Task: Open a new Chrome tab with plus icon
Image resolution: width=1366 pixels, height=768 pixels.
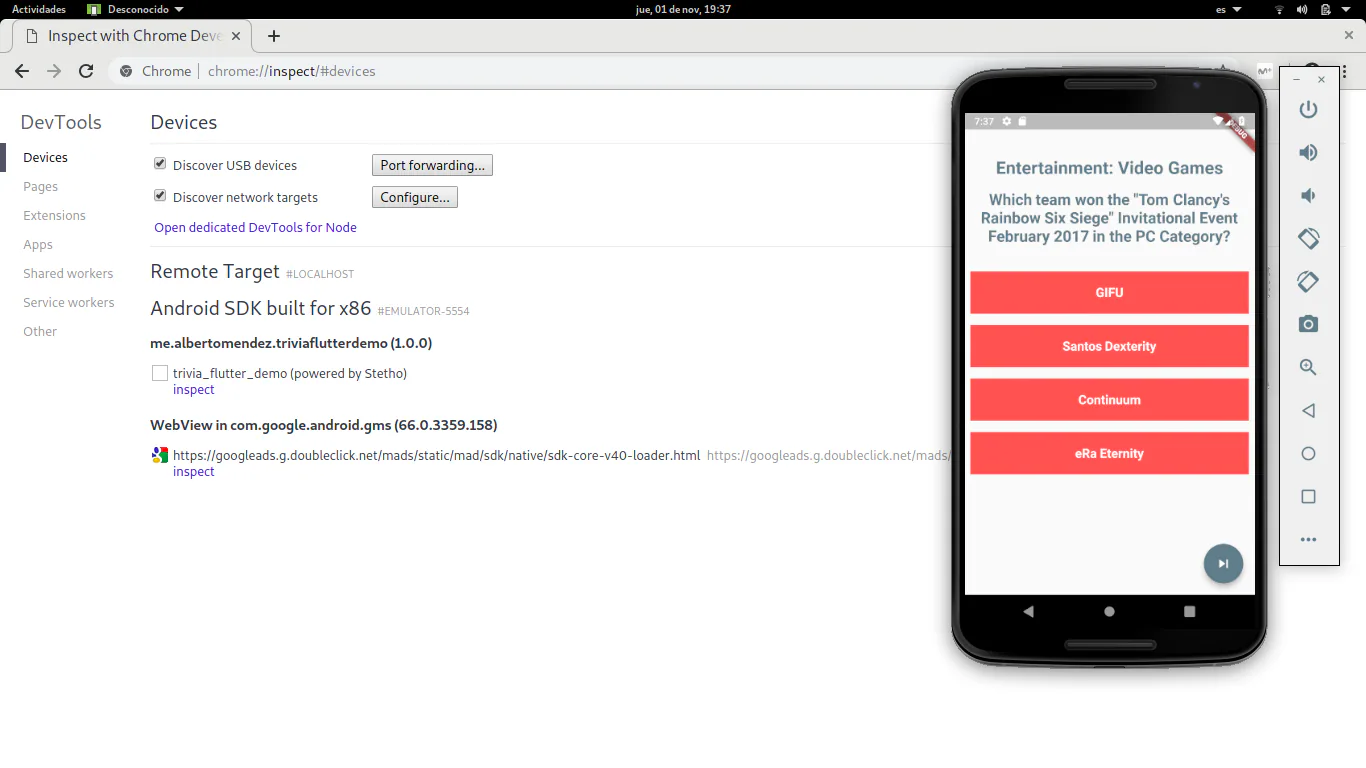Action: [274, 36]
